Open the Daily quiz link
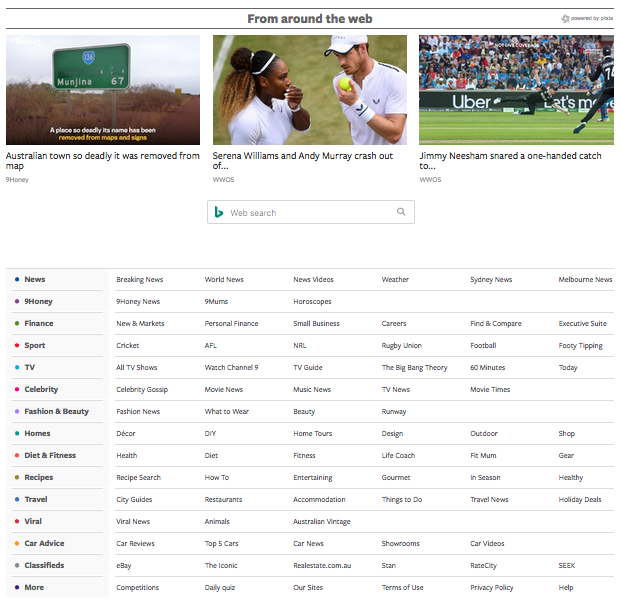The image size is (622, 612). click(x=220, y=588)
